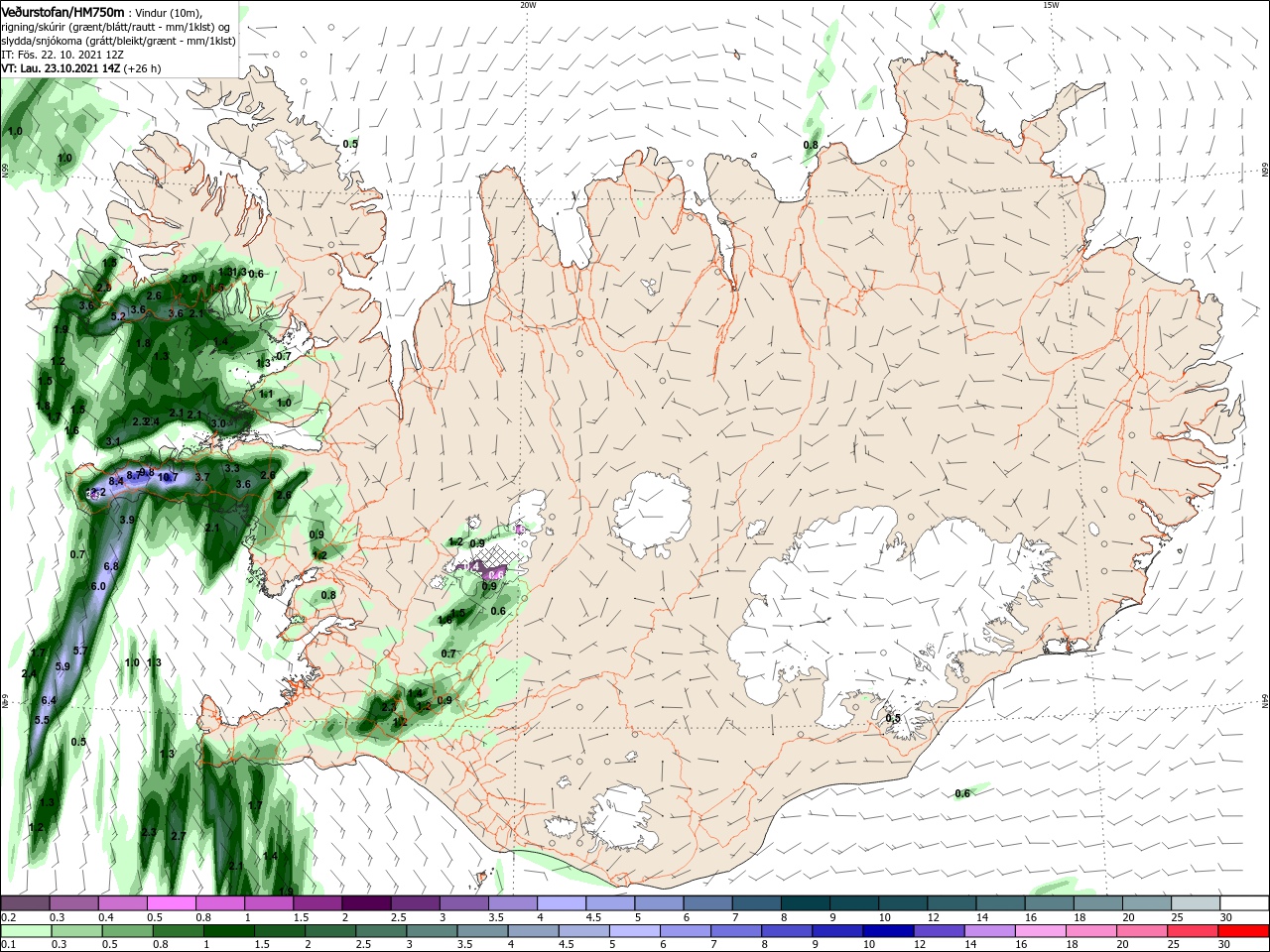The height and width of the screenshot is (952, 1270).
Task: Click the dark teal swatch labeled 8 in the upper row
Action: [x=804, y=903]
